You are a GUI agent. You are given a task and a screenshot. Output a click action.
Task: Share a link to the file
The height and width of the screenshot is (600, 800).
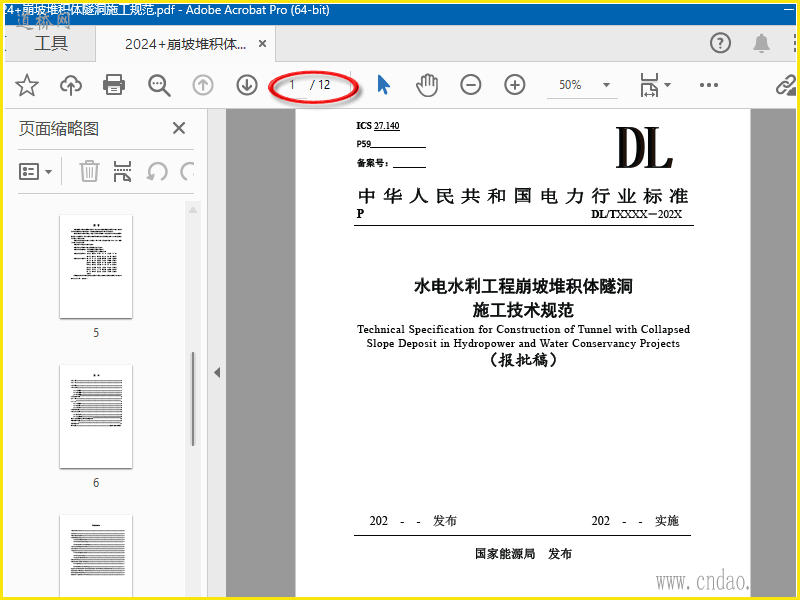pos(786,85)
